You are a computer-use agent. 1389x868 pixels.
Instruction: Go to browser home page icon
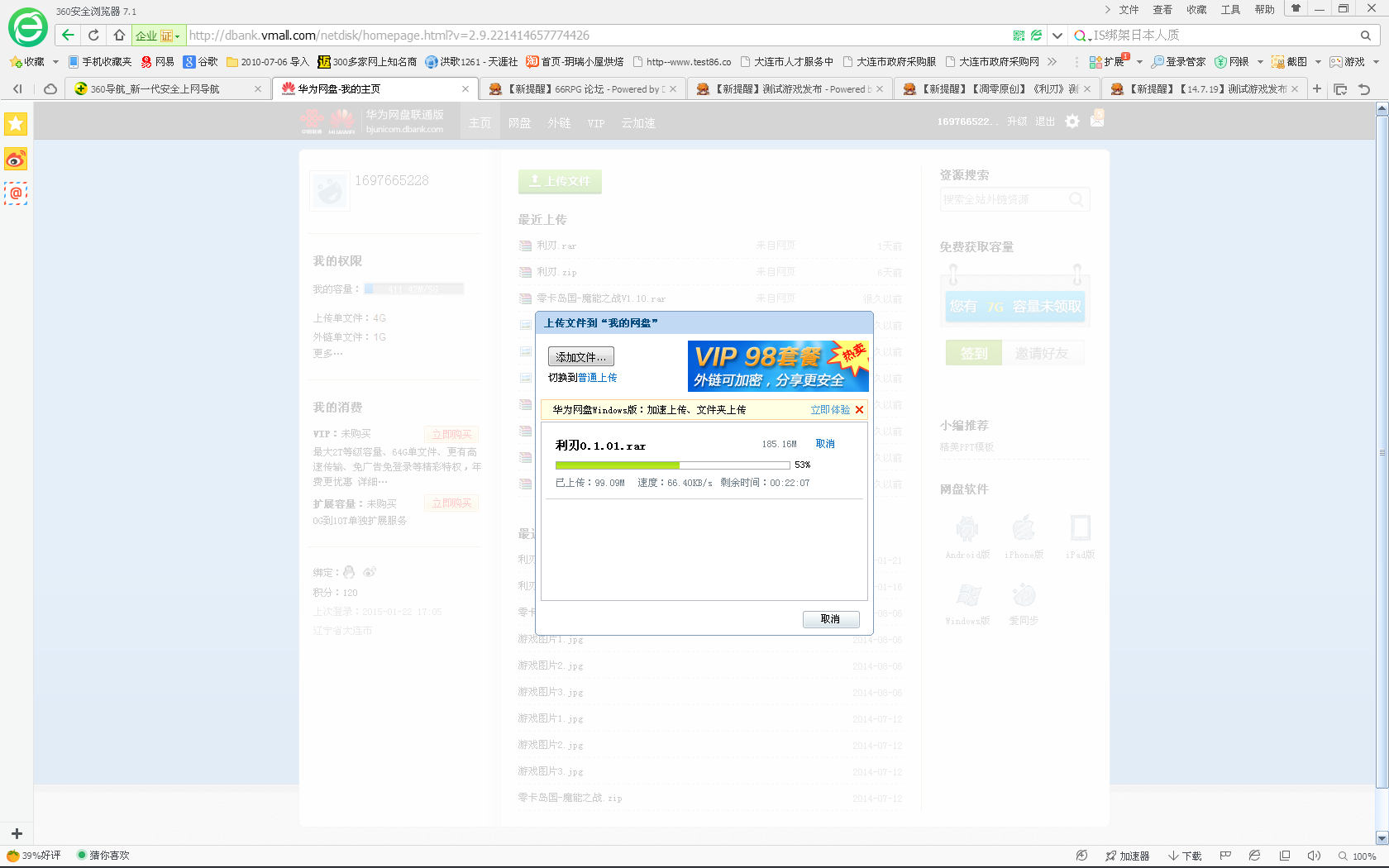click(119, 35)
